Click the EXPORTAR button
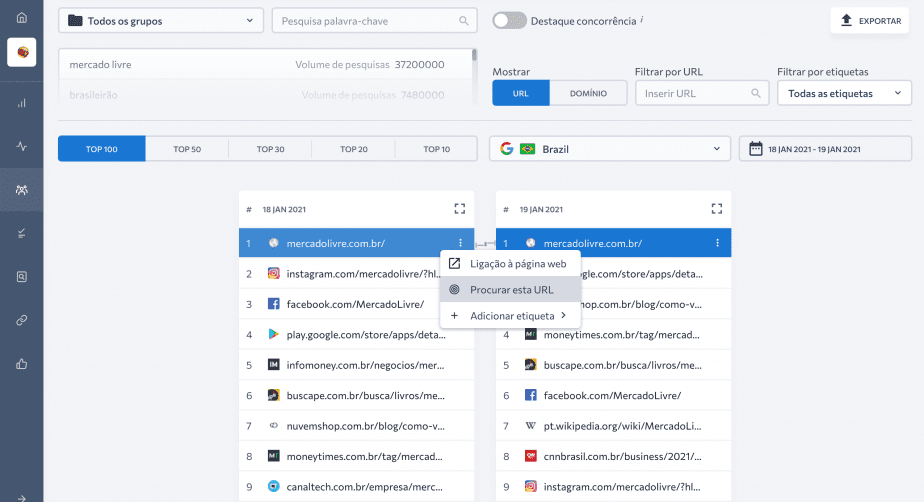The height and width of the screenshot is (502, 924). (x=870, y=21)
